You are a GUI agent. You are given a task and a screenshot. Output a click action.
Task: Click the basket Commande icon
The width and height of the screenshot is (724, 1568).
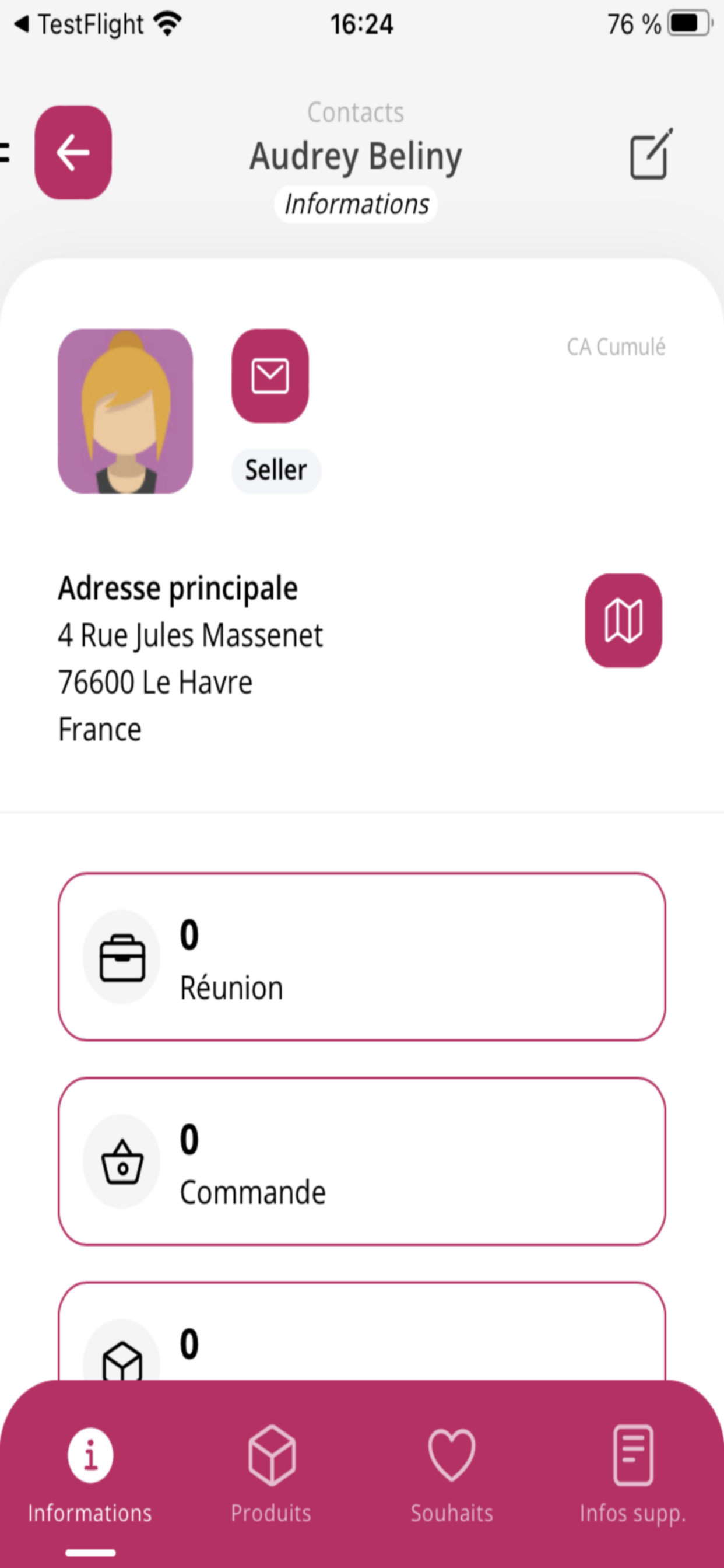122,1161
